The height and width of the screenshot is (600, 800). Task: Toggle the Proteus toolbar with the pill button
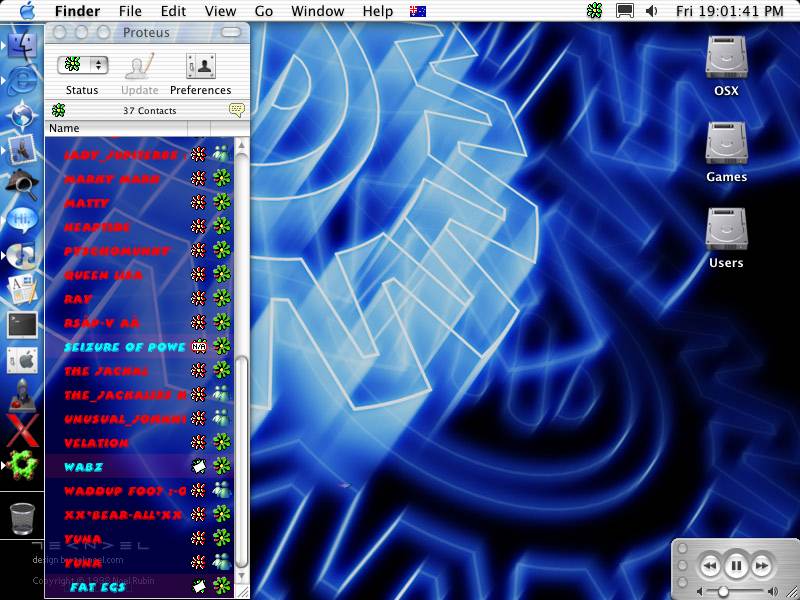click(x=231, y=33)
